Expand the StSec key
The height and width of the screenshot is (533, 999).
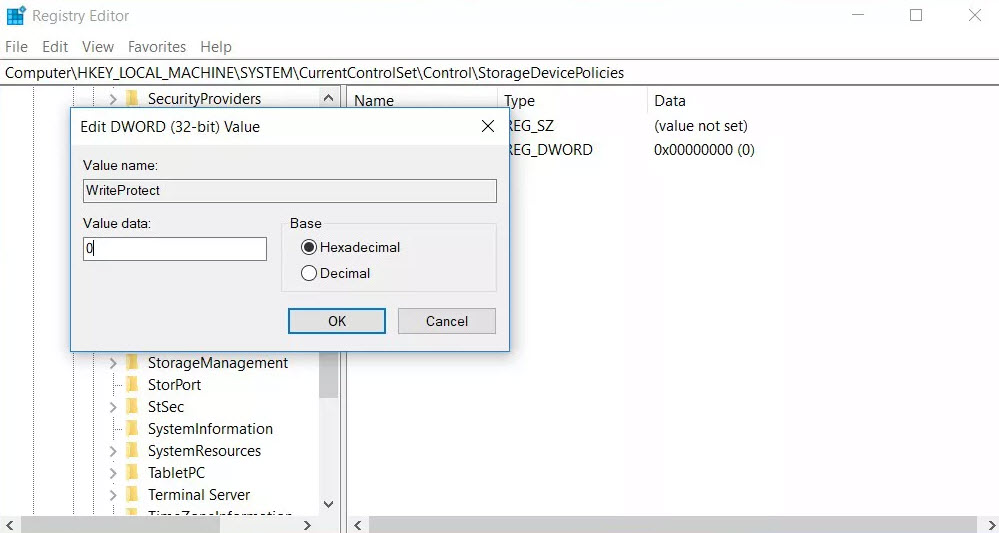click(x=113, y=407)
